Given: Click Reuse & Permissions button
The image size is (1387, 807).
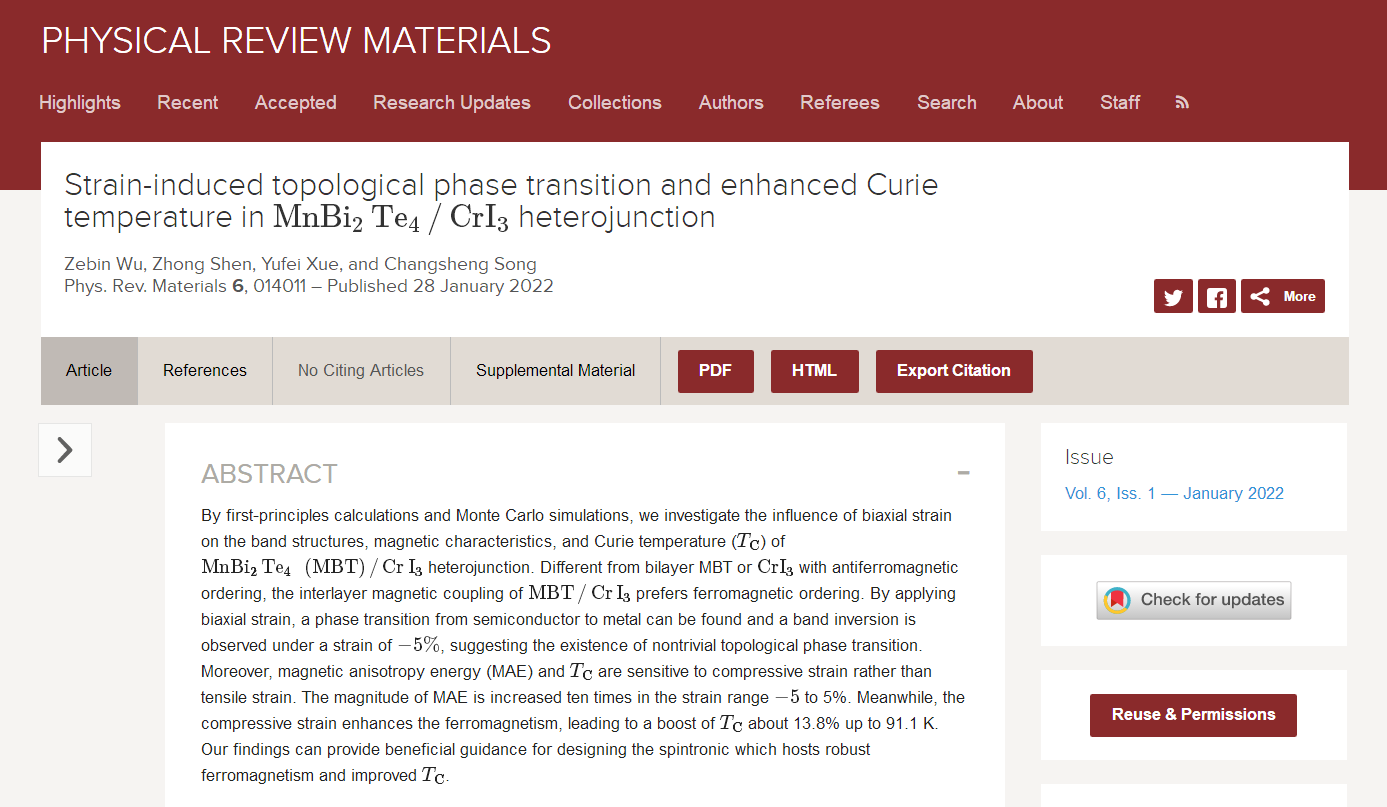Looking at the screenshot, I should [1193, 715].
